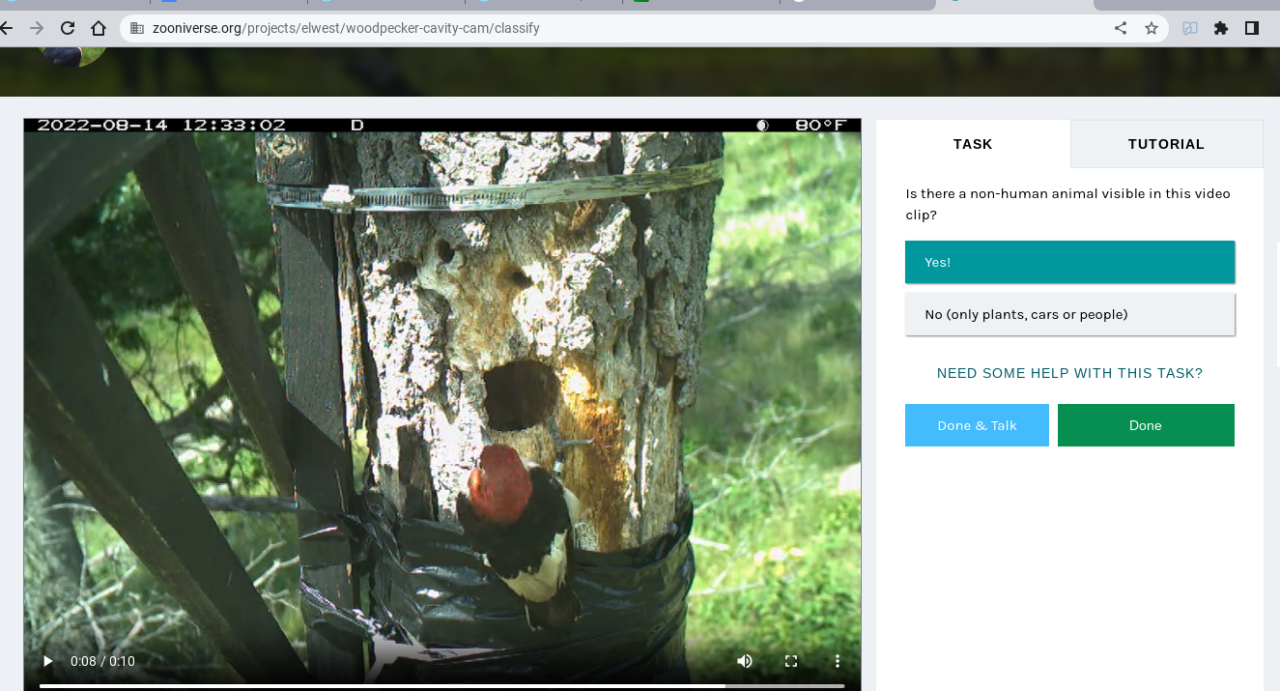Open site information icon beside the URL

tap(137, 28)
